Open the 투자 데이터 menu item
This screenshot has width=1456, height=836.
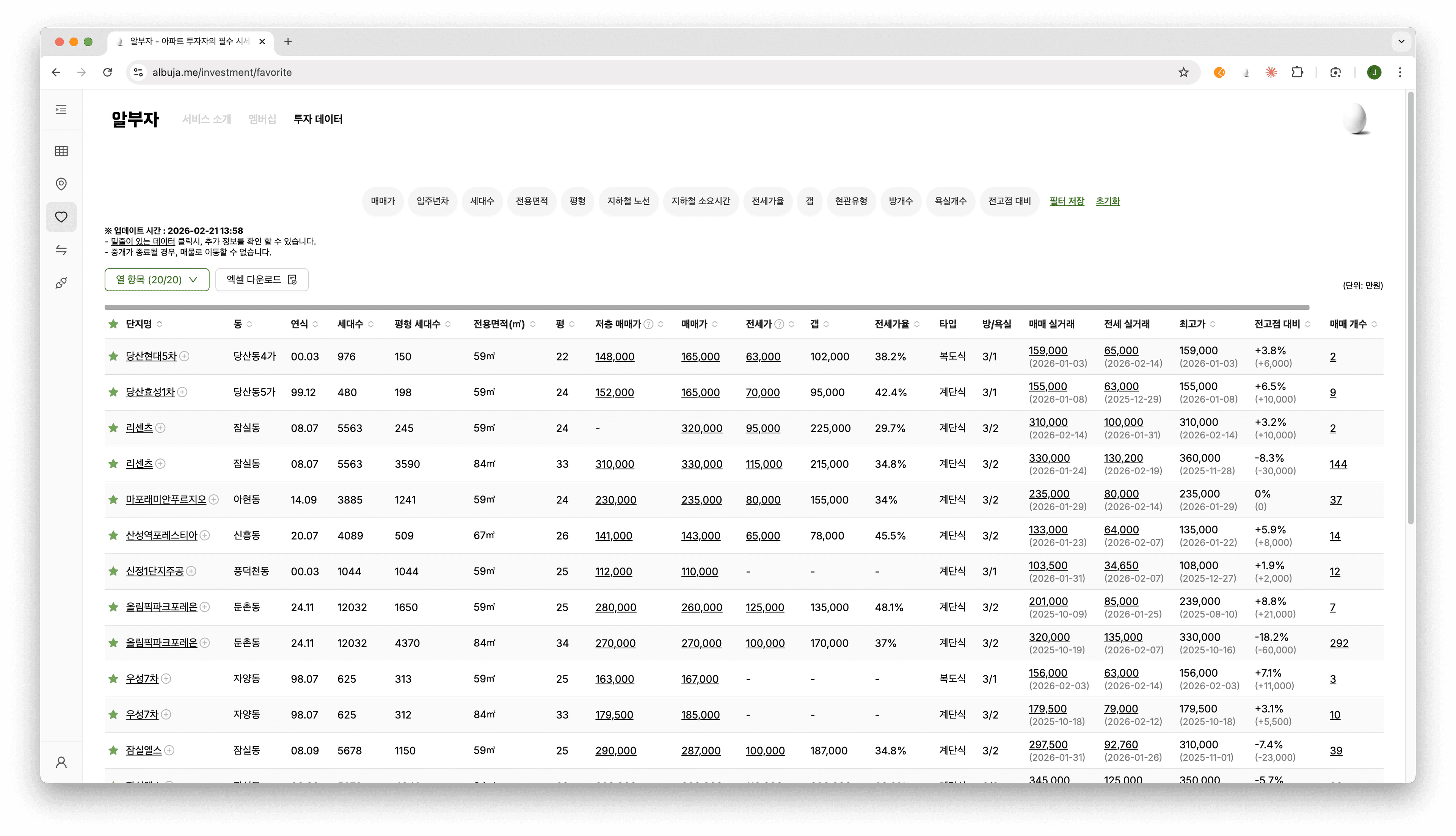tap(317, 119)
